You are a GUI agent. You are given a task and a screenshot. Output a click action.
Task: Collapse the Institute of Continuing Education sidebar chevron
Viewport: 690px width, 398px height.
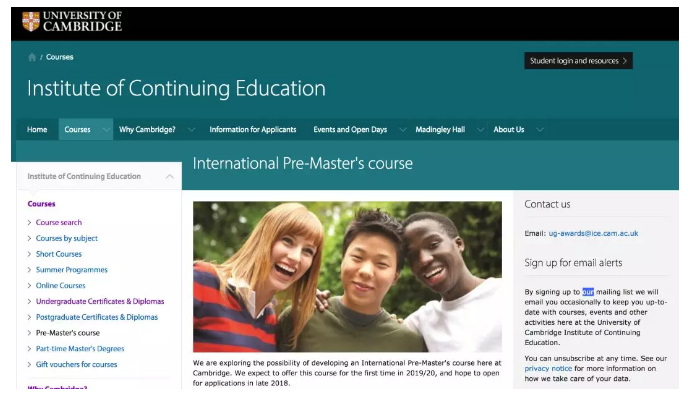point(169,177)
